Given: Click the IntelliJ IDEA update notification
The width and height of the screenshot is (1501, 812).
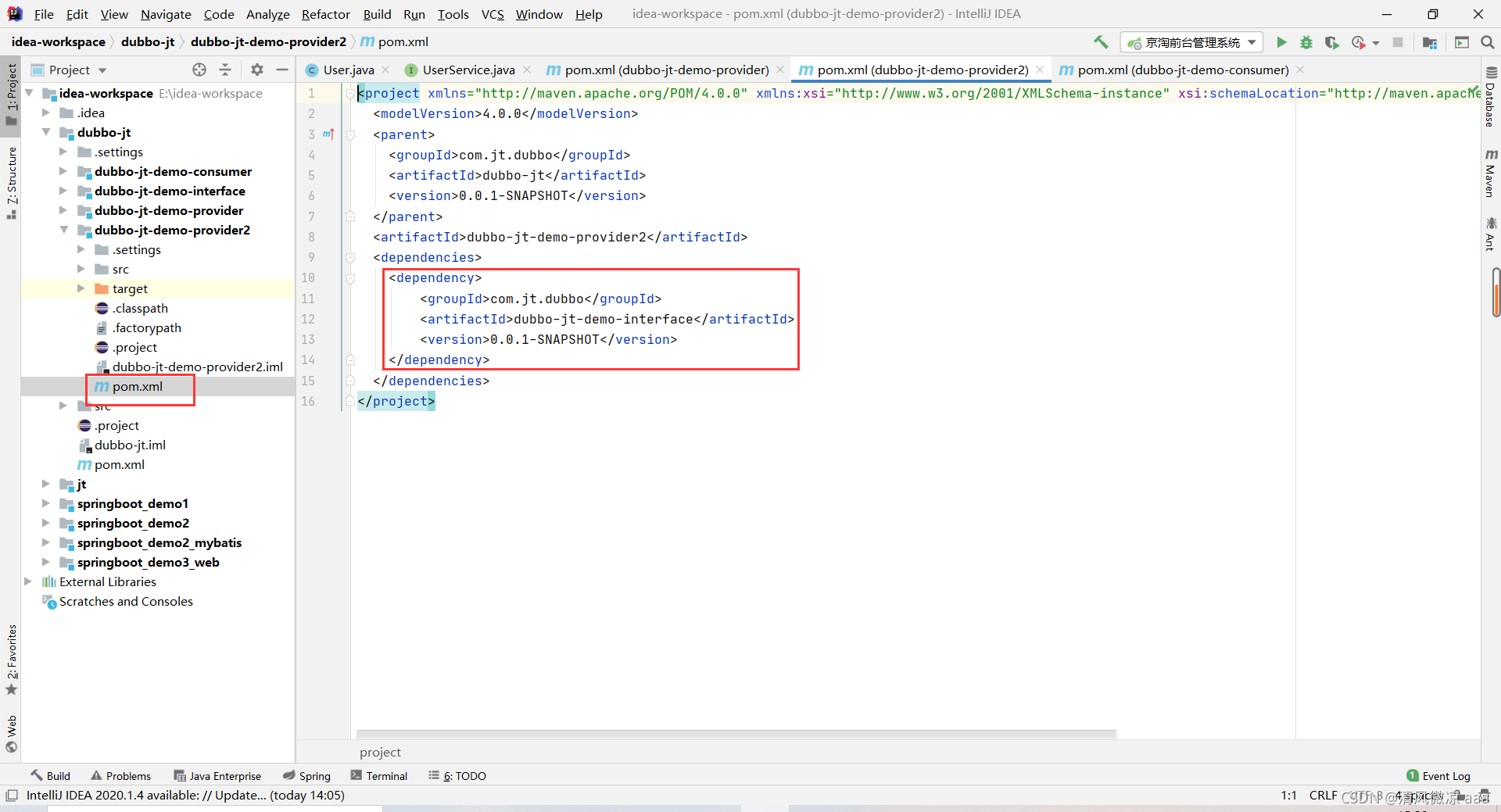Looking at the screenshot, I should [185, 796].
